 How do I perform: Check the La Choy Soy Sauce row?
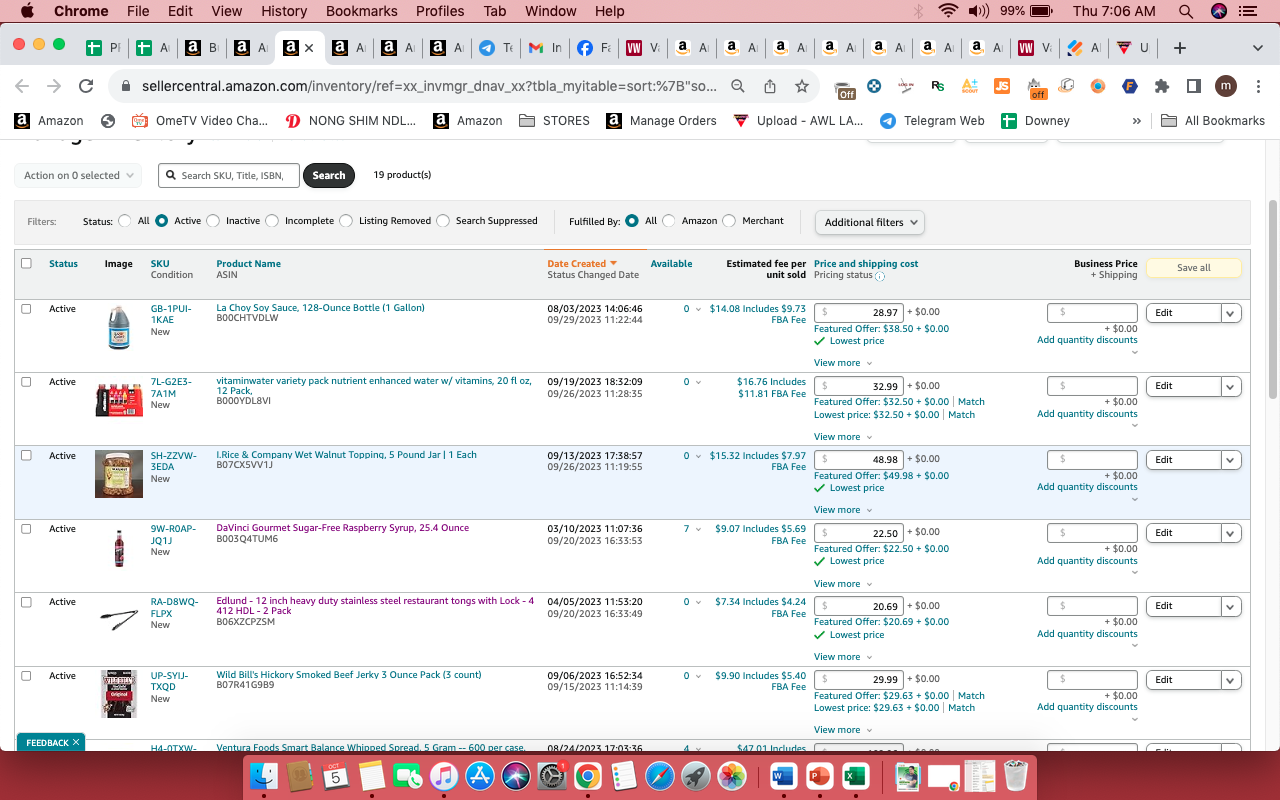click(x=26, y=309)
